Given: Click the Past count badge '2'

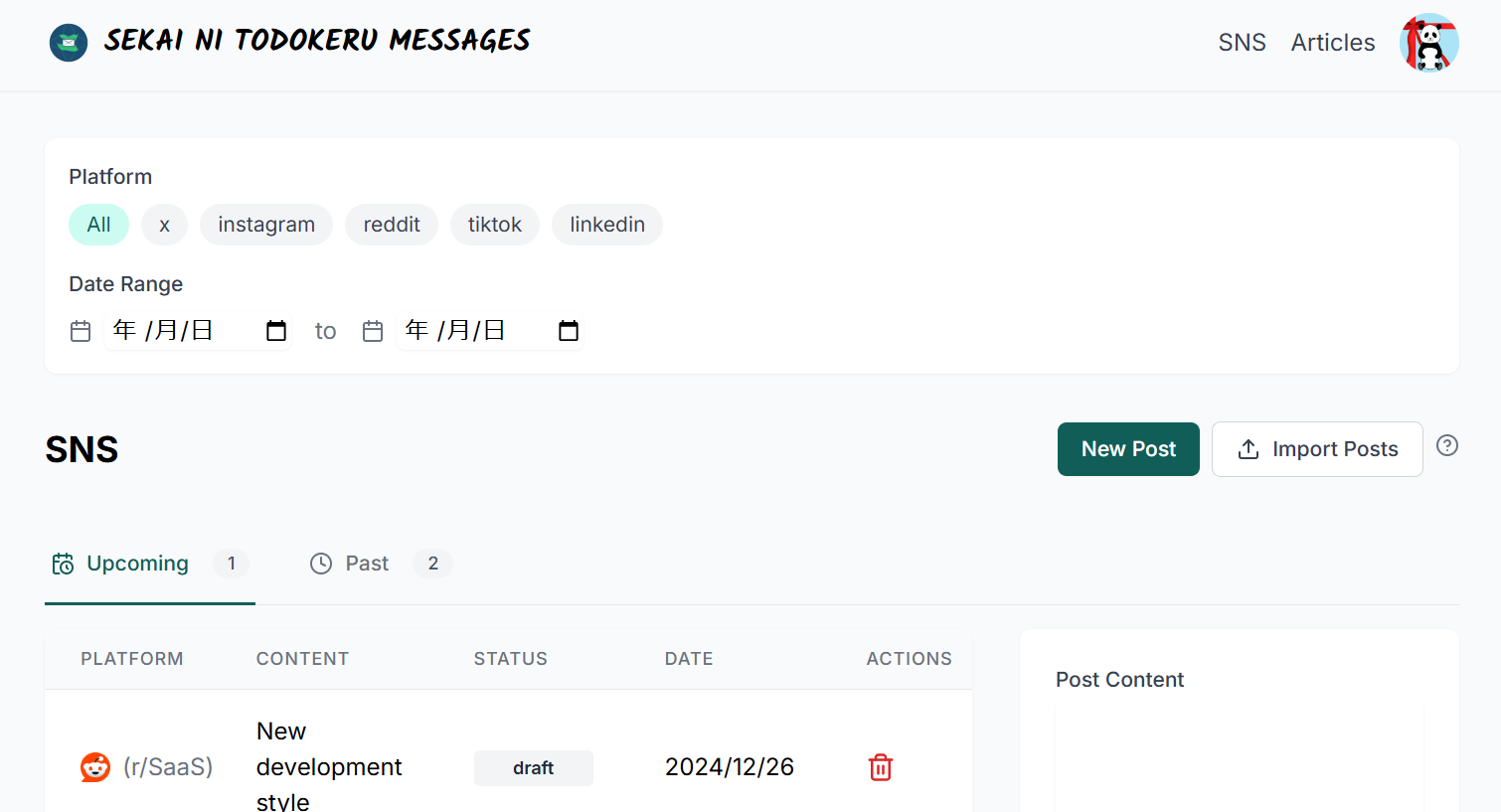Looking at the screenshot, I should coord(433,564).
